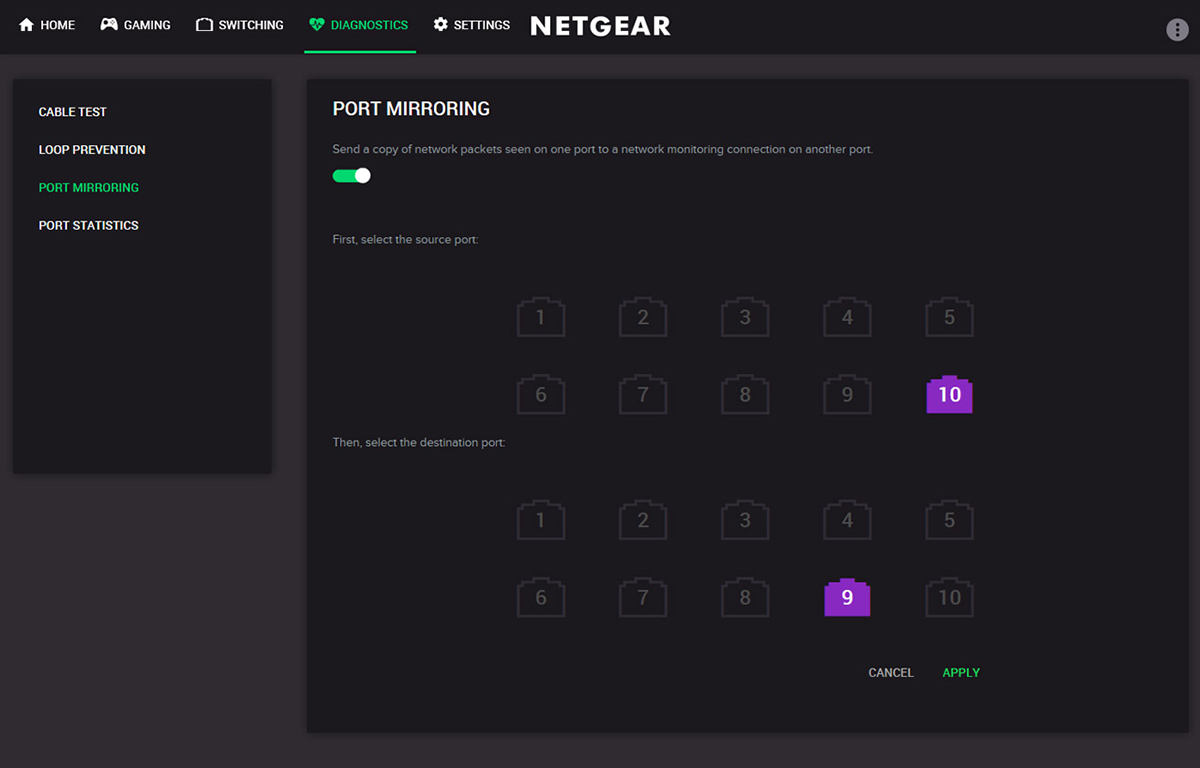Choose source port 3 icon
This screenshot has width=1200, height=768.
745,317
